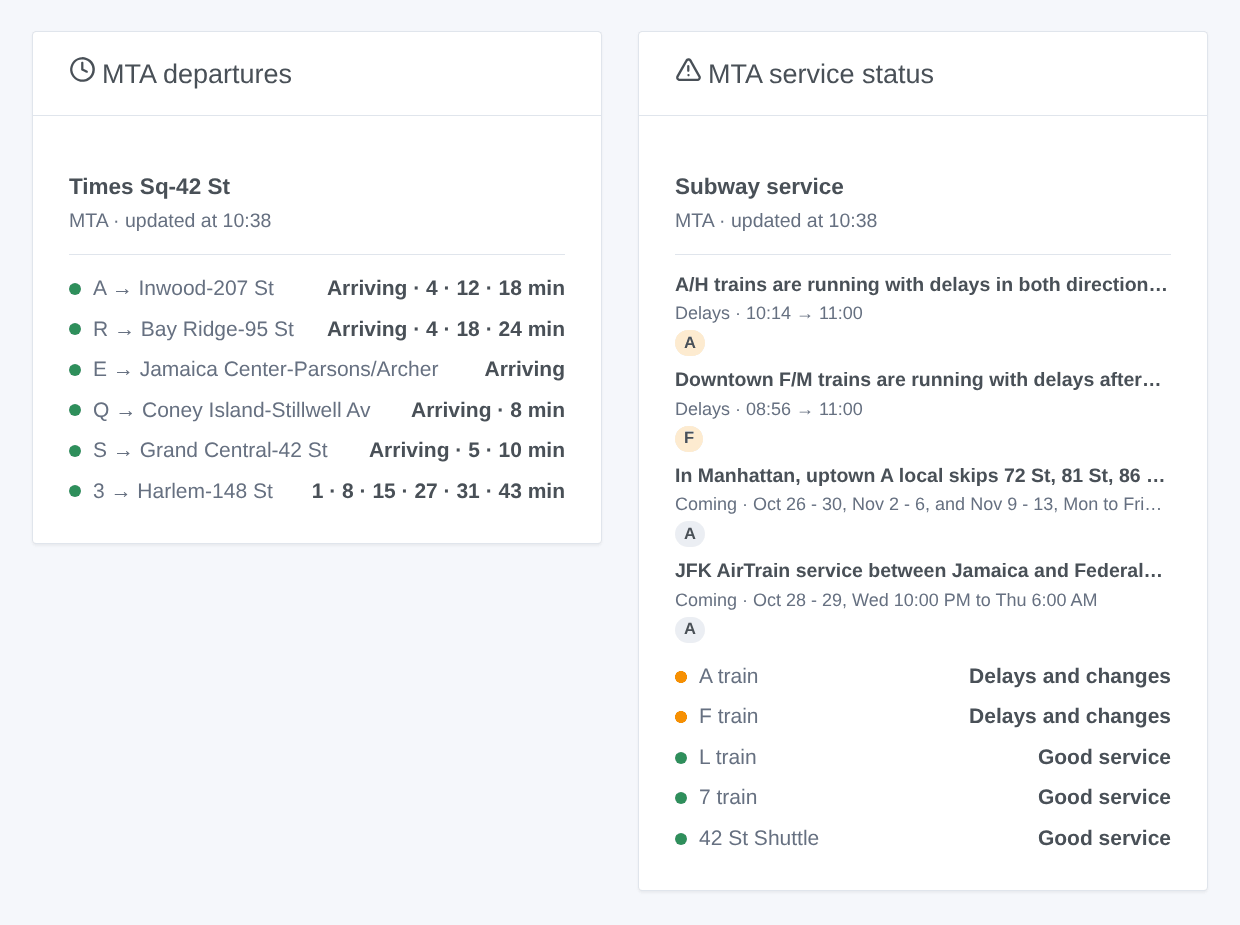The width and height of the screenshot is (1240, 925).
Task: Click the green dot of E to Jamaica Center
Action: pos(75,370)
